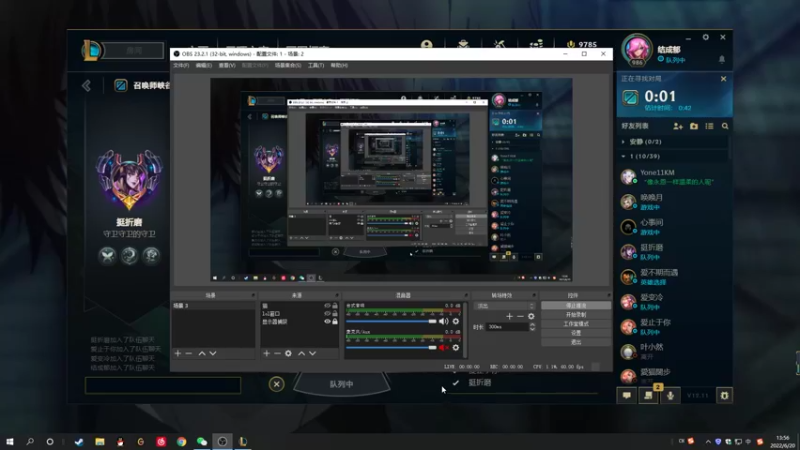Open League client settings gear at top
The width and height of the screenshot is (800, 450).
[x=706, y=37]
